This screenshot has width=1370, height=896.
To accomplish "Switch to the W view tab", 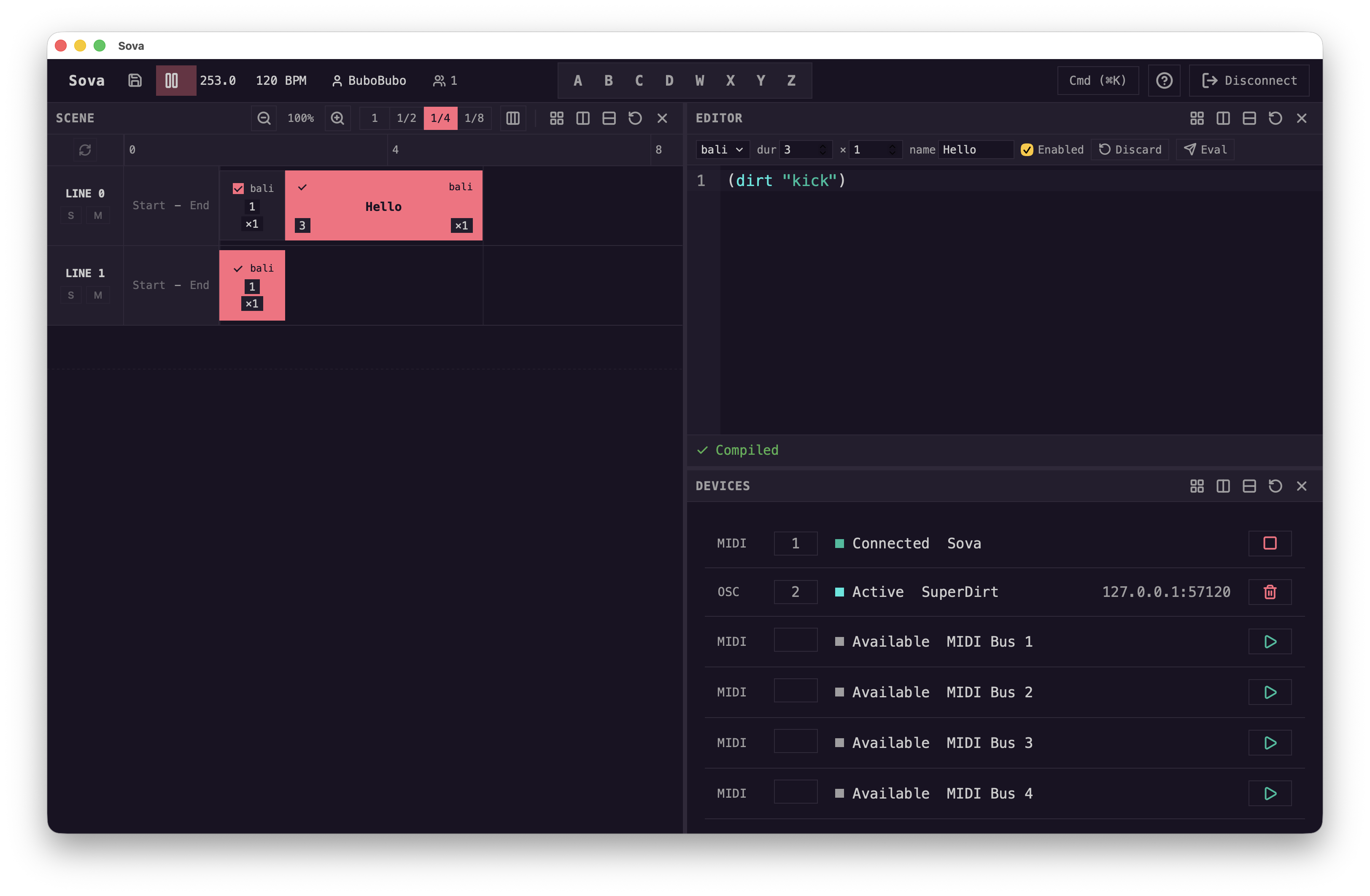I will click(699, 81).
